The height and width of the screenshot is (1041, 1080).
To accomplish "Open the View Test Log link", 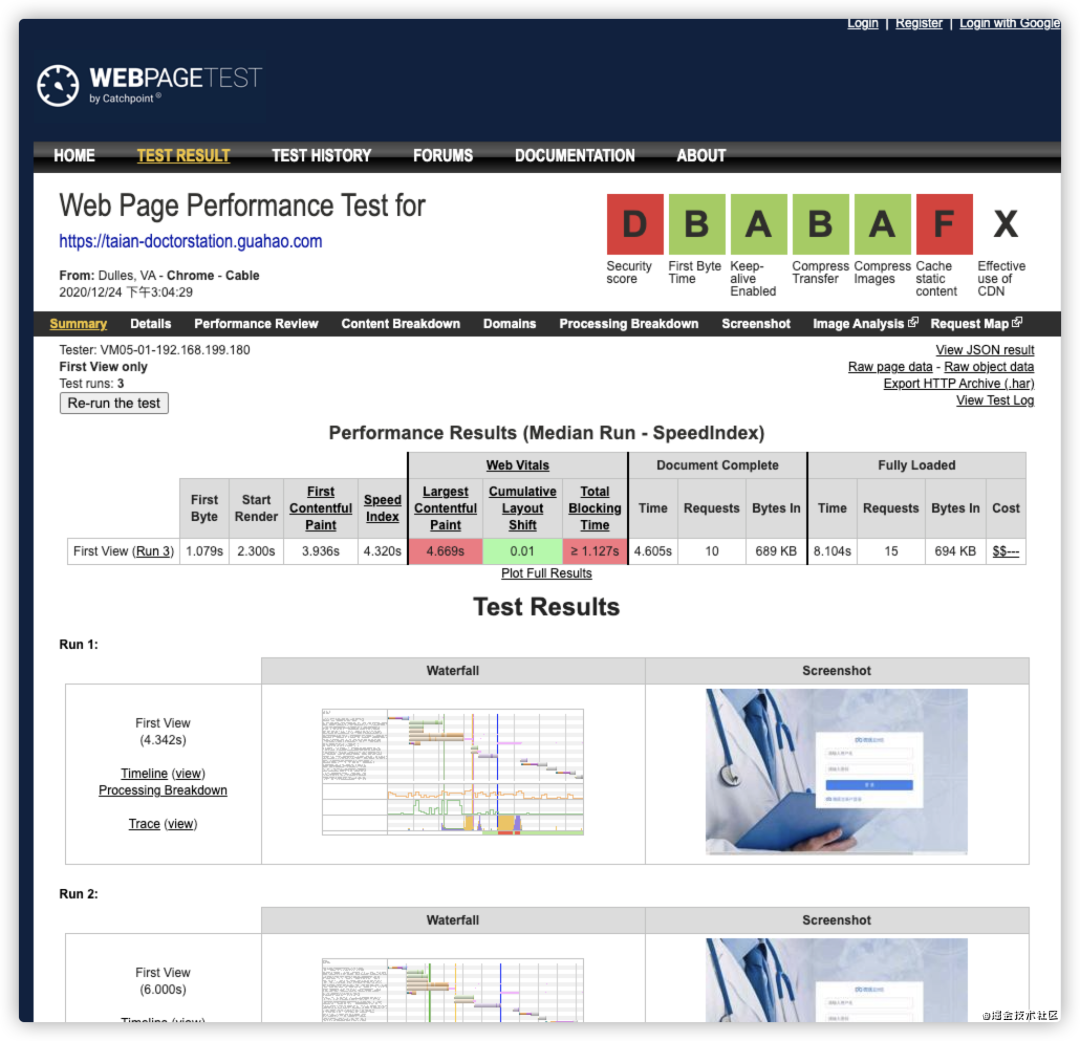I will click(x=995, y=400).
